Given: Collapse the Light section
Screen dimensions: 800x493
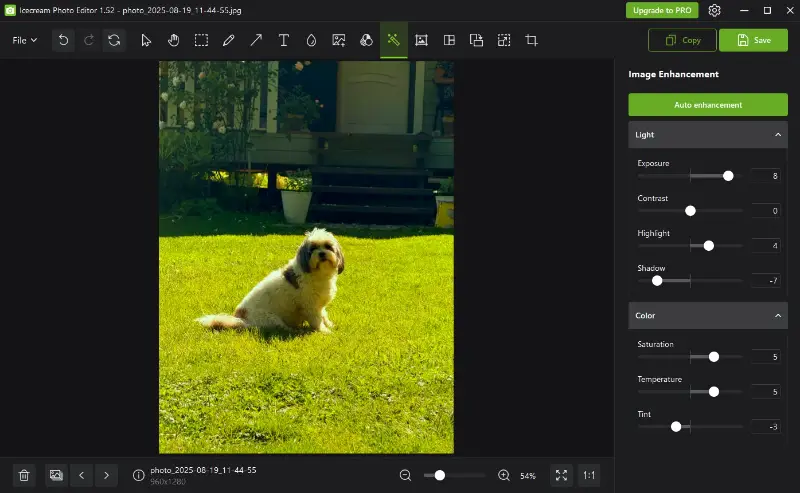Looking at the screenshot, I should tap(778, 134).
